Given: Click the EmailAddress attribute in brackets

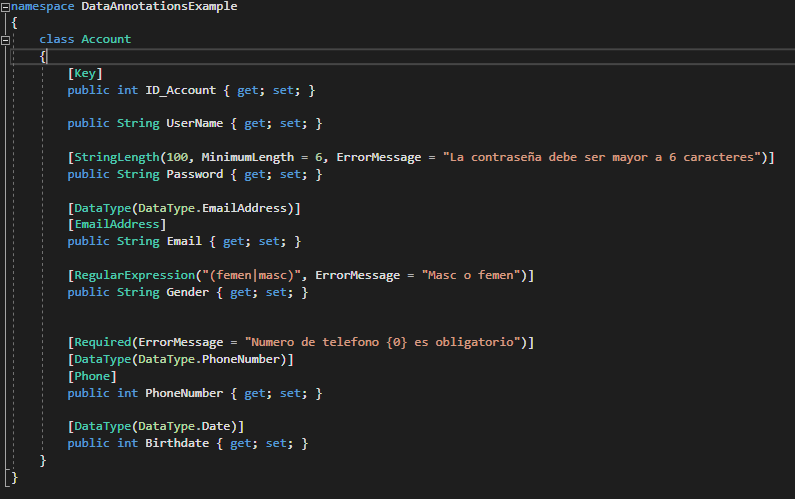Looking at the screenshot, I should (117, 224).
